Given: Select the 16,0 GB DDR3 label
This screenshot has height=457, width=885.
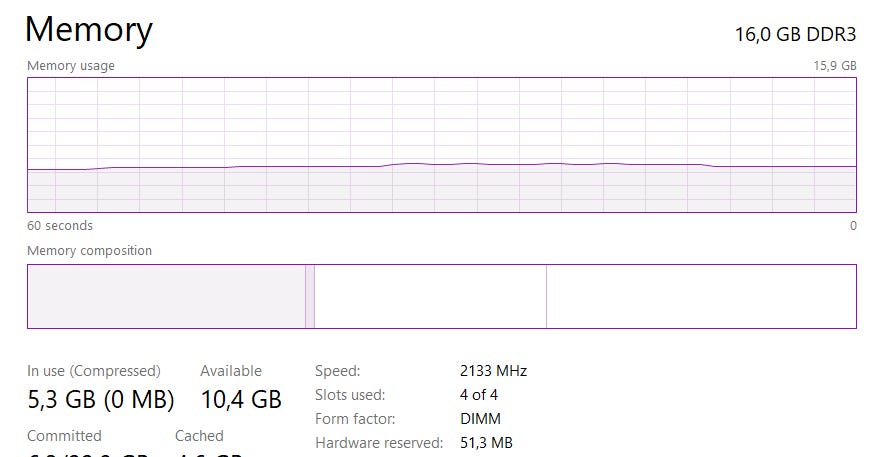Looking at the screenshot, I should click(795, 34).
